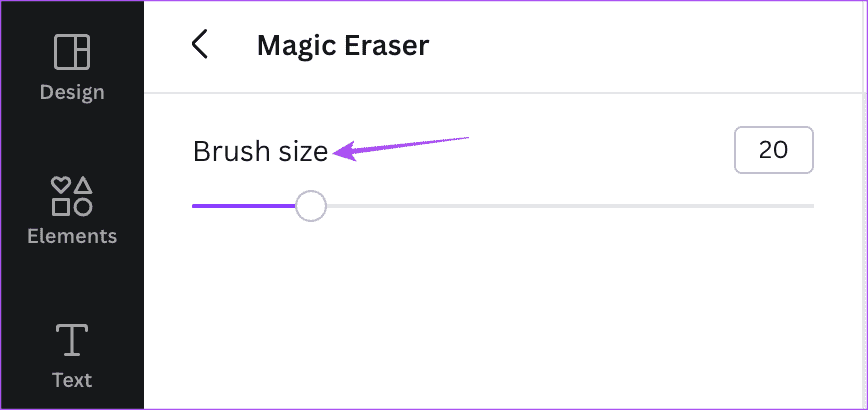Click the Brush size label

(x=259, y=151)
